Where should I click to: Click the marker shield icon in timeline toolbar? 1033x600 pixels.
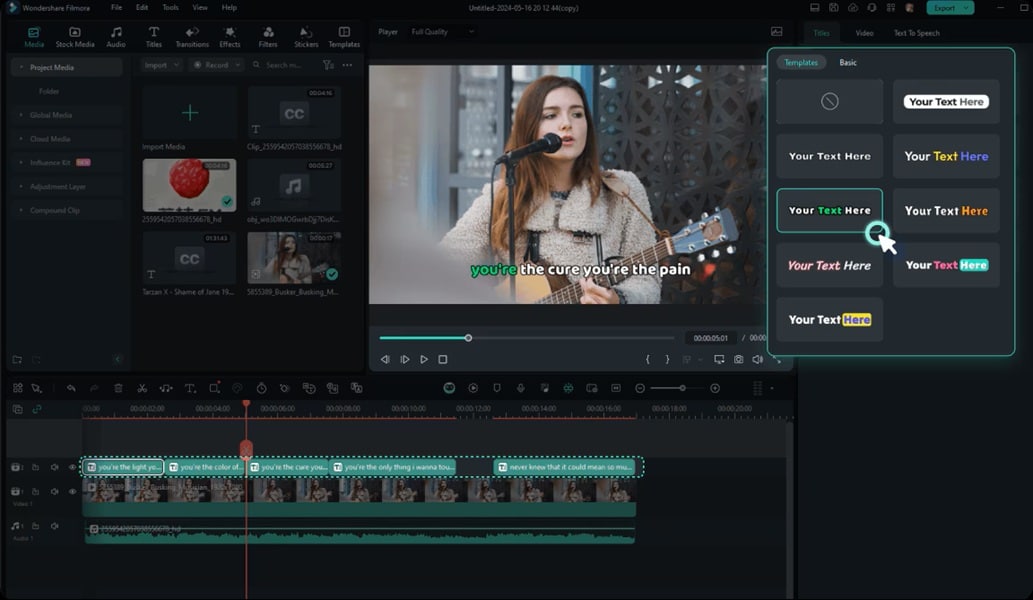tap(497, 388)
